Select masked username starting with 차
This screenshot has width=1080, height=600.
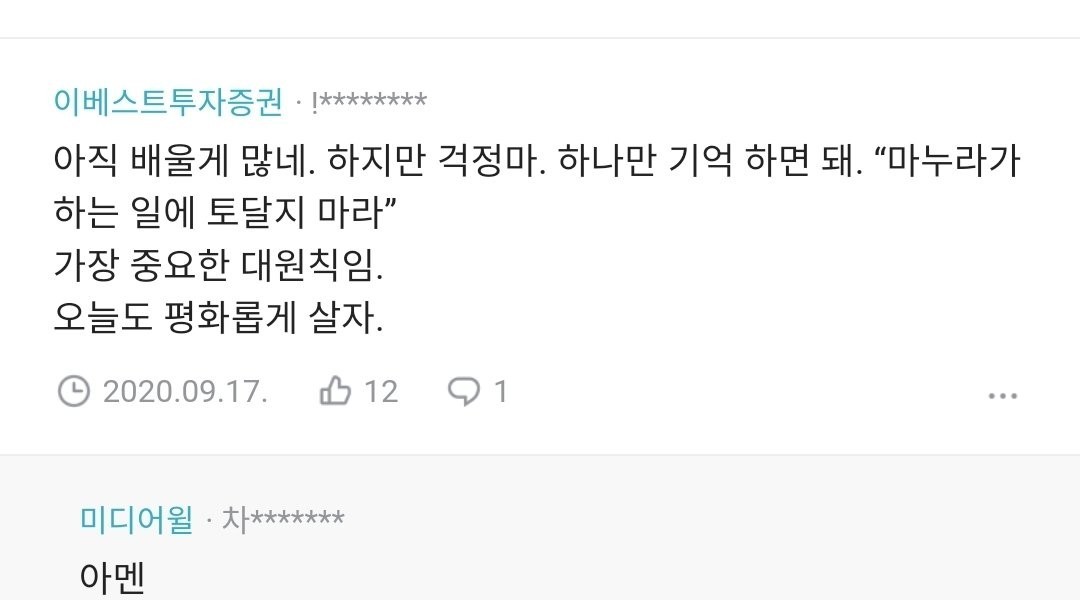283,519
